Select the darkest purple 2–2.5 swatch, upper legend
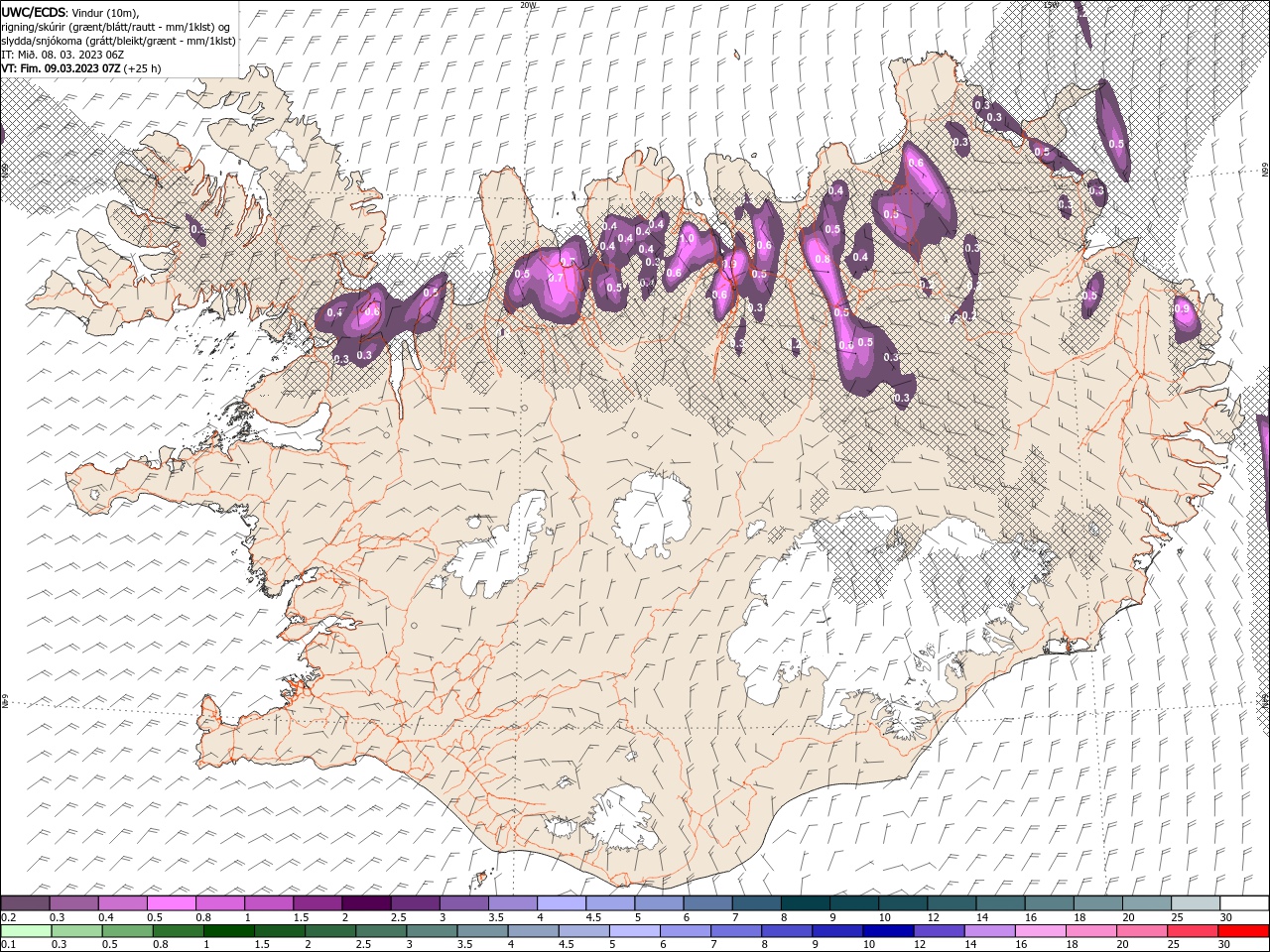Viewport: 1270px width, 952px height. point(366,903)
